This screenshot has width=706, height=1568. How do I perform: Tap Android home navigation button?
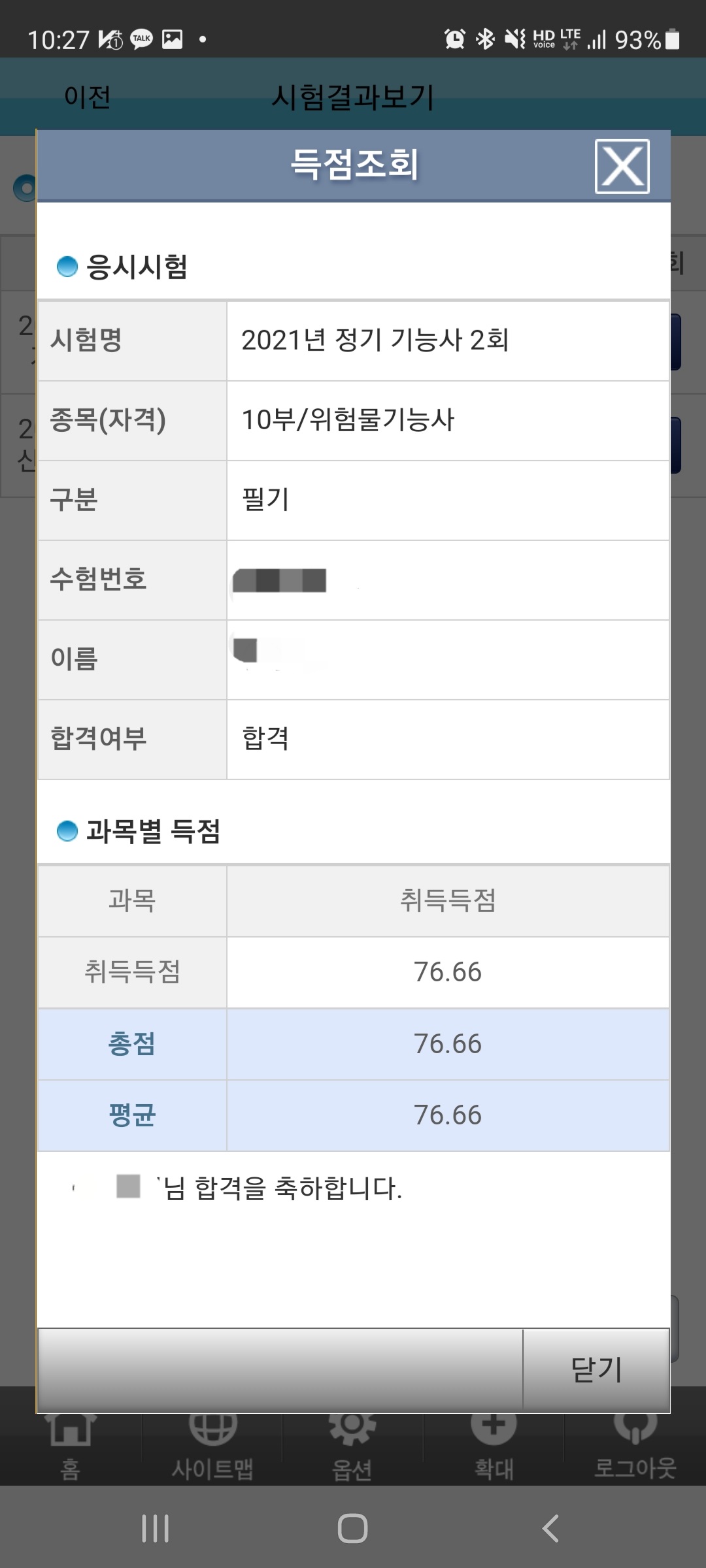[x=352, y=1528]
